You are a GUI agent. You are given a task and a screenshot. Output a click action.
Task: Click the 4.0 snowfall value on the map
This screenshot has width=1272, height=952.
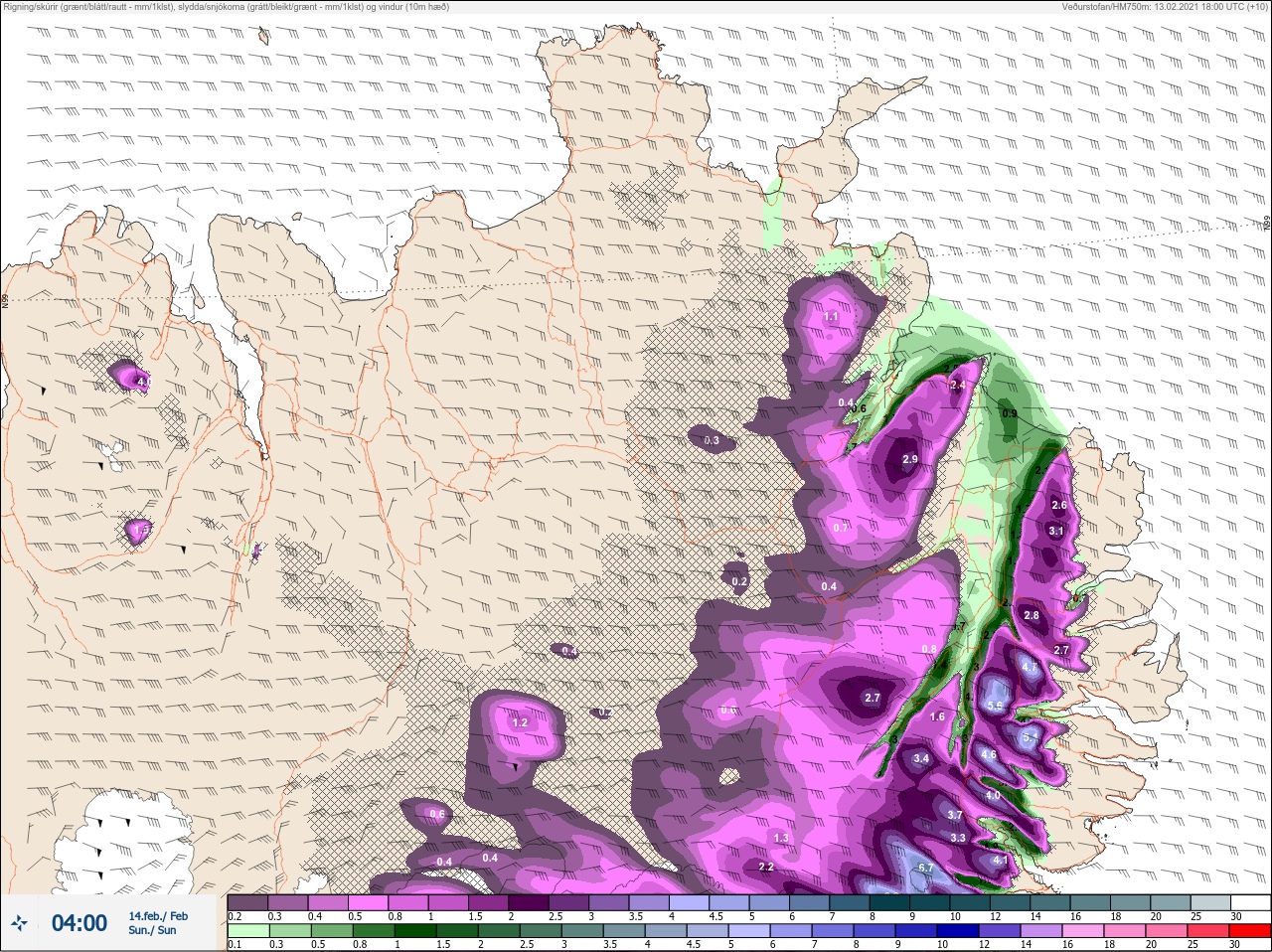click(994, 796)
